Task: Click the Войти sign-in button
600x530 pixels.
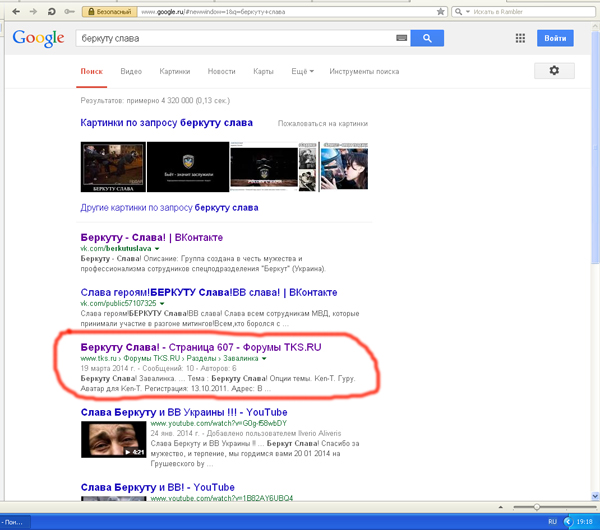Action: (x=555, y=38)
